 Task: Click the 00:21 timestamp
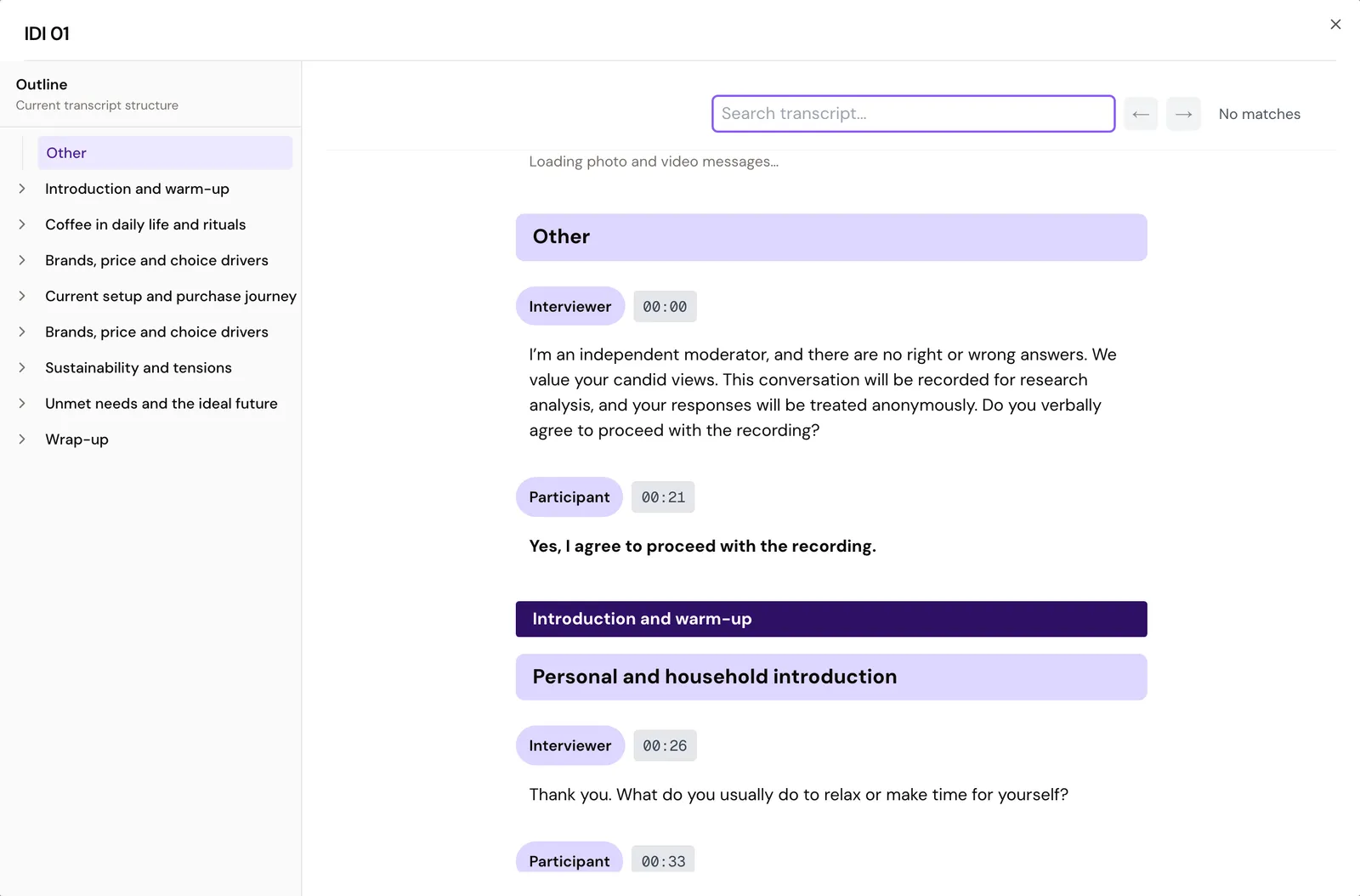click(x=663, y=497)
